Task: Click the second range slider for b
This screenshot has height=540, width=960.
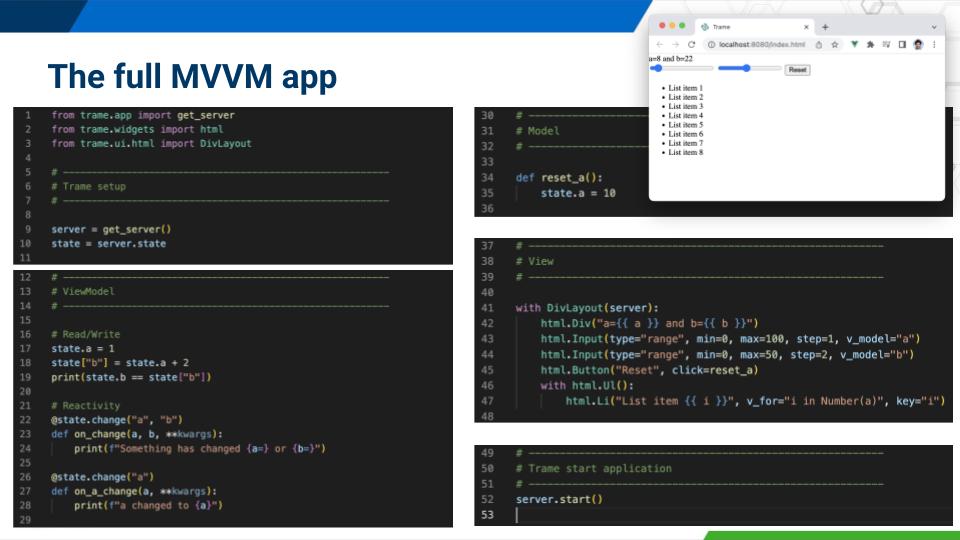Action: coord(749,69)
